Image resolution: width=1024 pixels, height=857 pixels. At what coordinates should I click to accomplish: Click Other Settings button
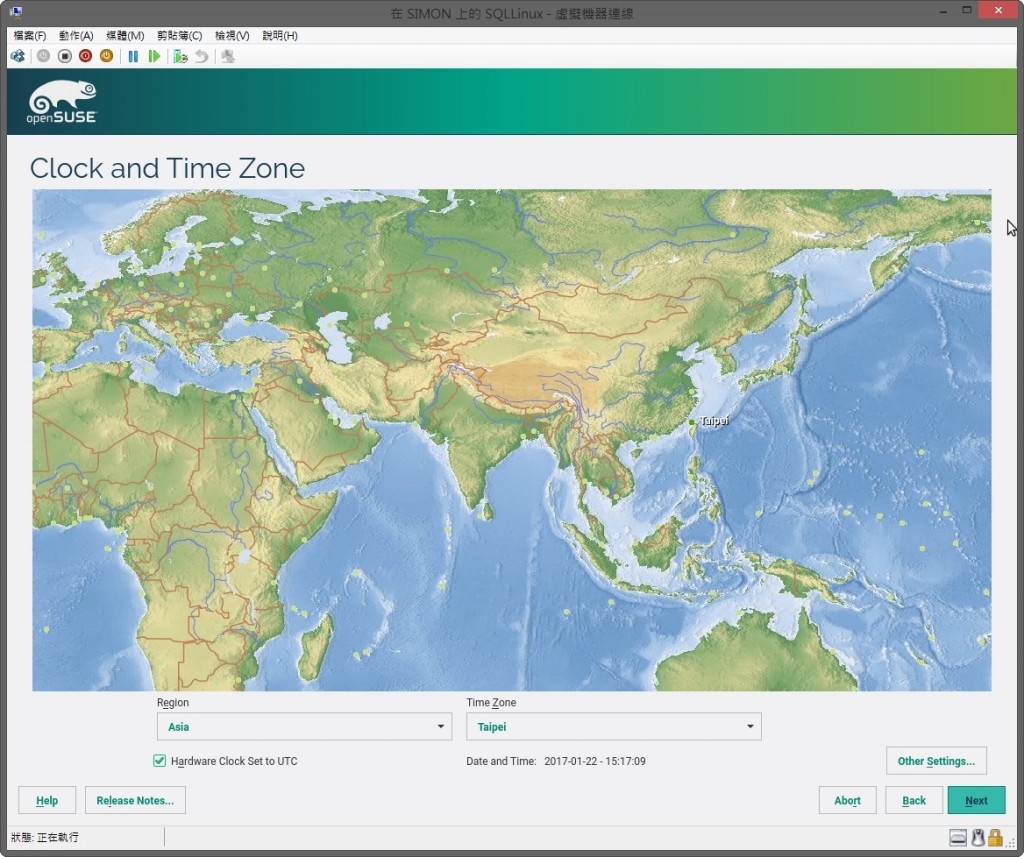point(936,761)
